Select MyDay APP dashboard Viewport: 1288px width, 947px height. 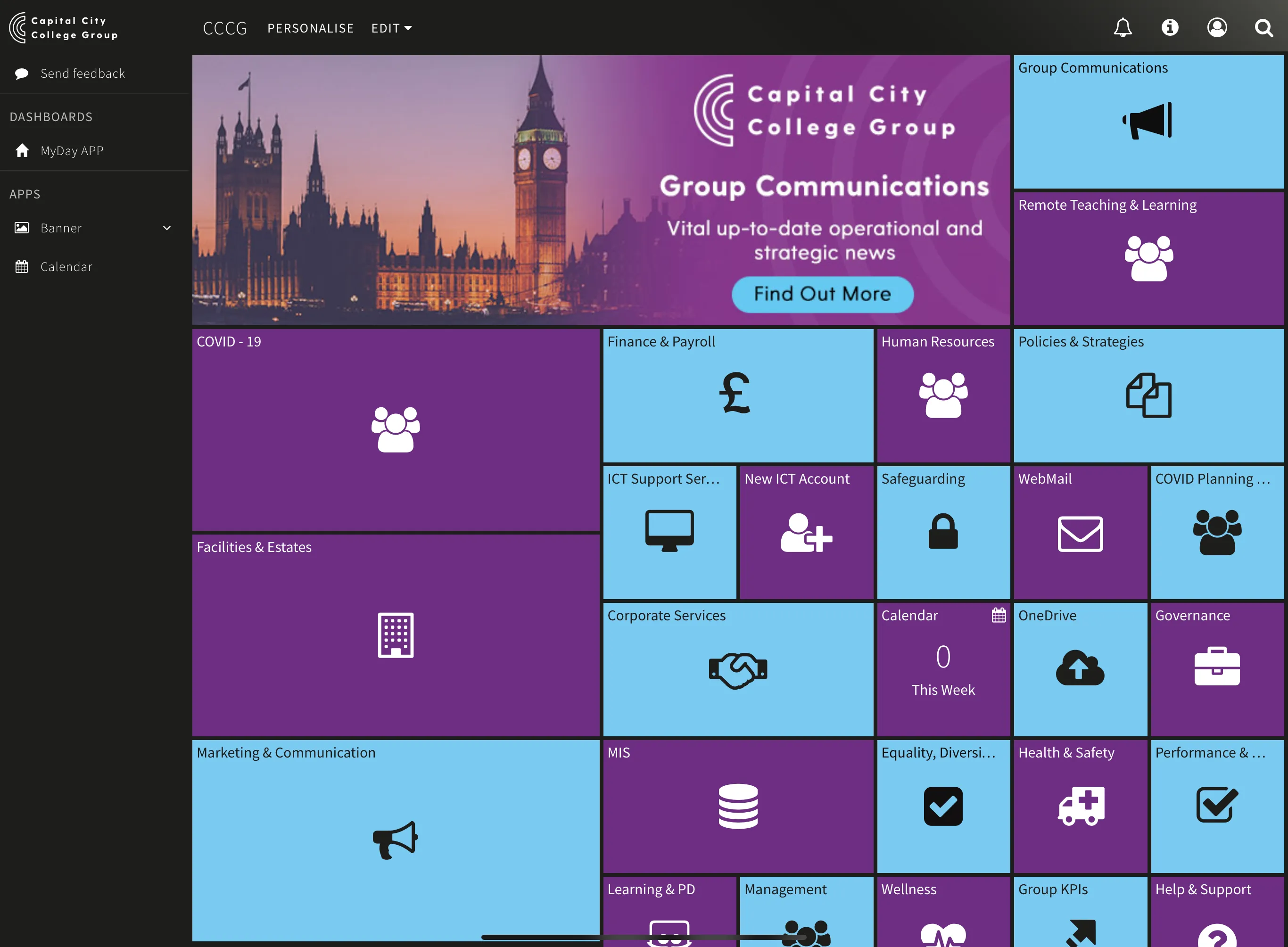[x=72, y=151]
